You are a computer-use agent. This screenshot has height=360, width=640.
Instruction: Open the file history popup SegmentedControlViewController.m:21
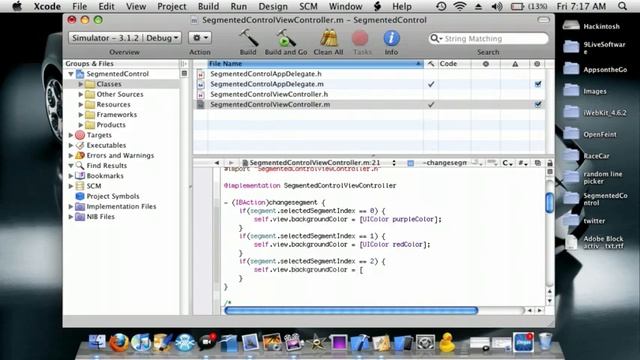click(x=319, y=163)
